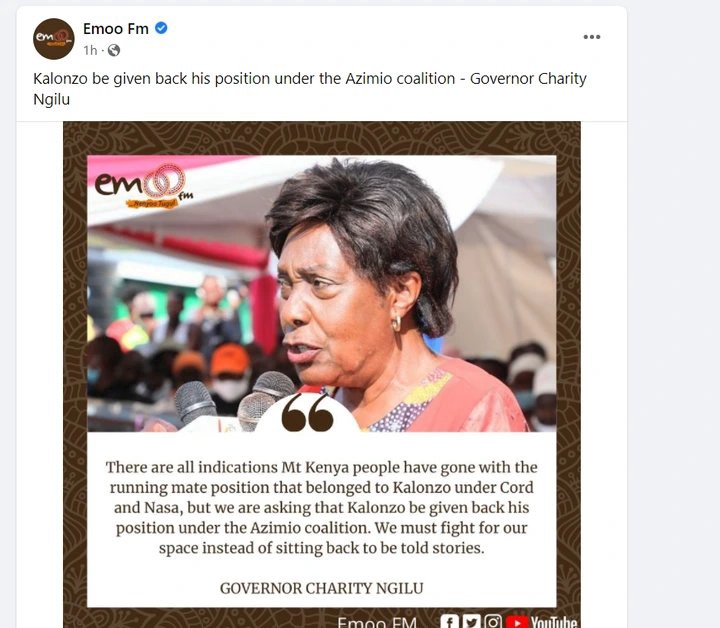Click the Emoo FM footer label
This screenshot has height=628, width=720.
pyautogui.click(x=377, y=622)
